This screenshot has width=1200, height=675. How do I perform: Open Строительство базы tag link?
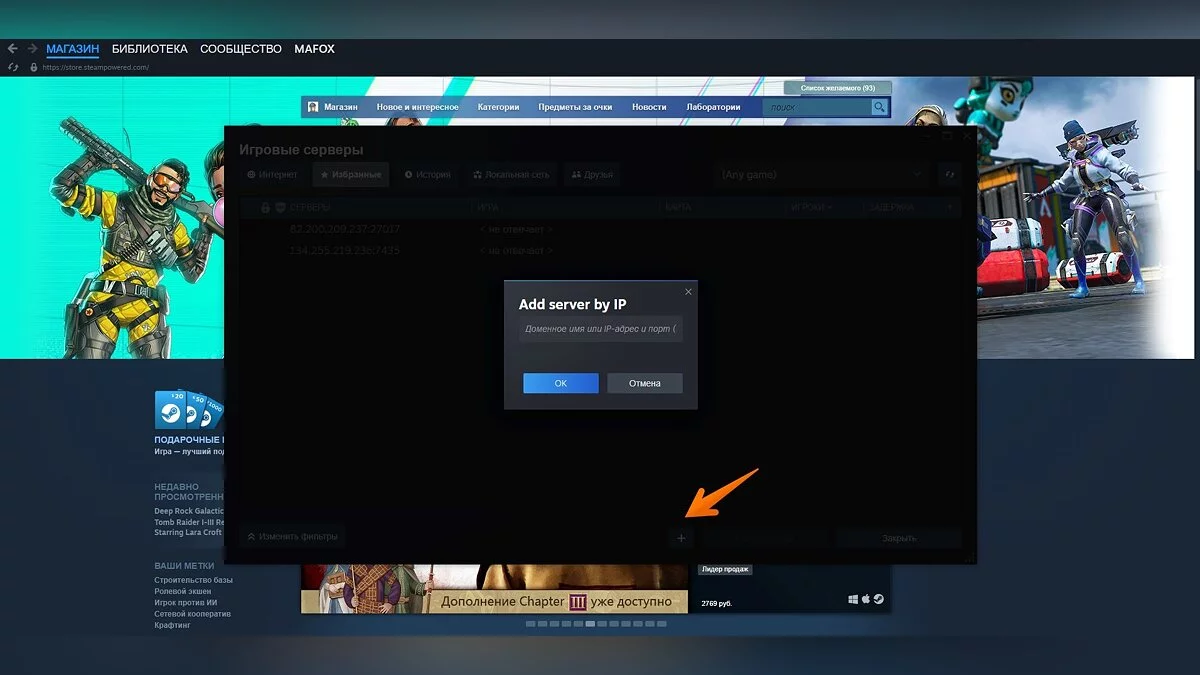(194, 580)
